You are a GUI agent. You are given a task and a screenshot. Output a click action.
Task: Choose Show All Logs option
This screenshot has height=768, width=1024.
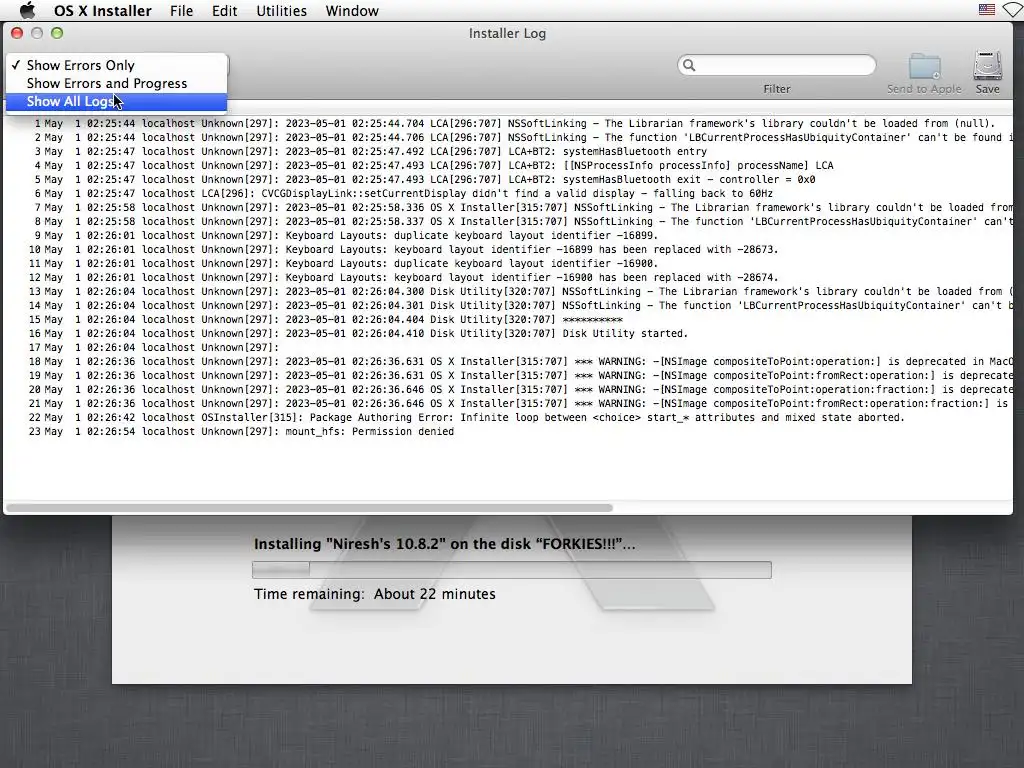(x=116, y=102)
